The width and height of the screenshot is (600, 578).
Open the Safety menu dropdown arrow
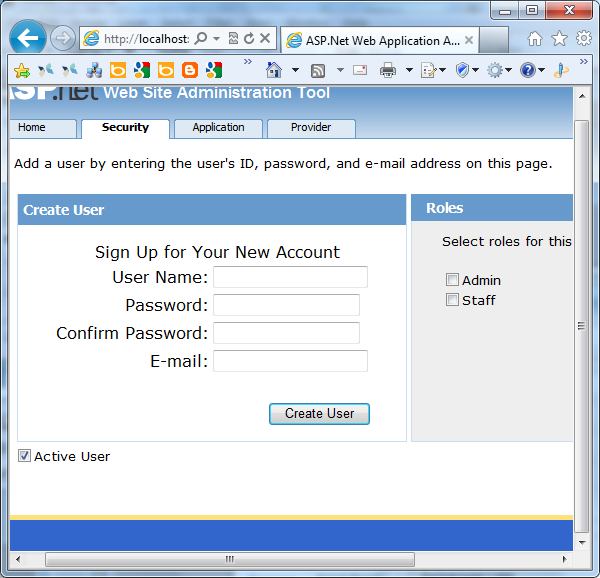point(475,70)
